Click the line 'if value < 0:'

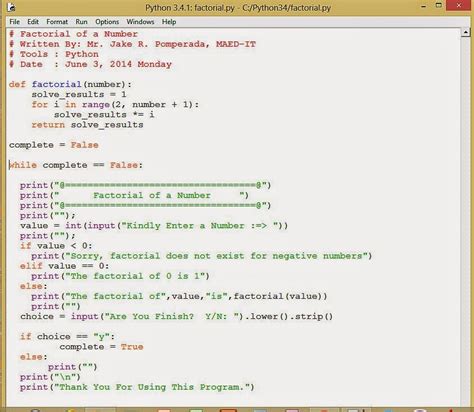point(56,246)
